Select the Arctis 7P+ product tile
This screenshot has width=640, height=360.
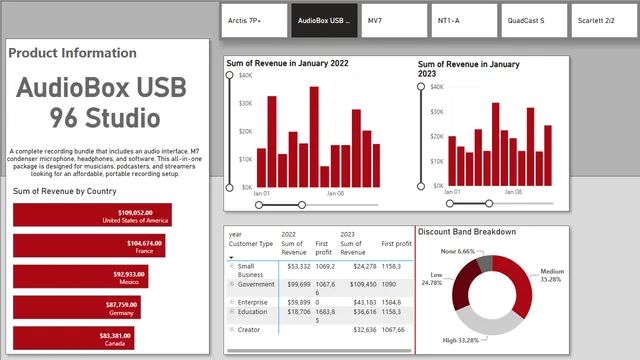[254, 21]
